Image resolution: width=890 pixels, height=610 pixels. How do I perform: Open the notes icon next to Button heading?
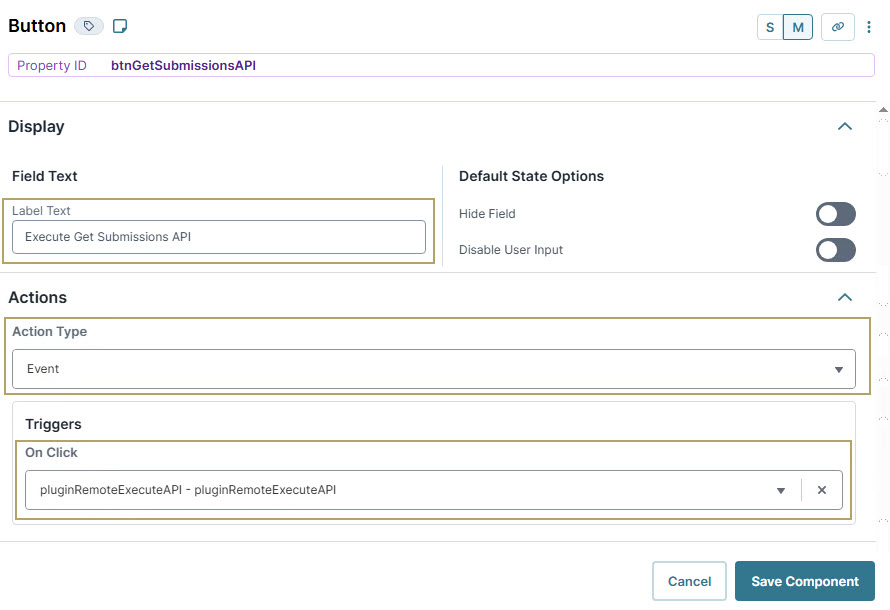(120, 25)
